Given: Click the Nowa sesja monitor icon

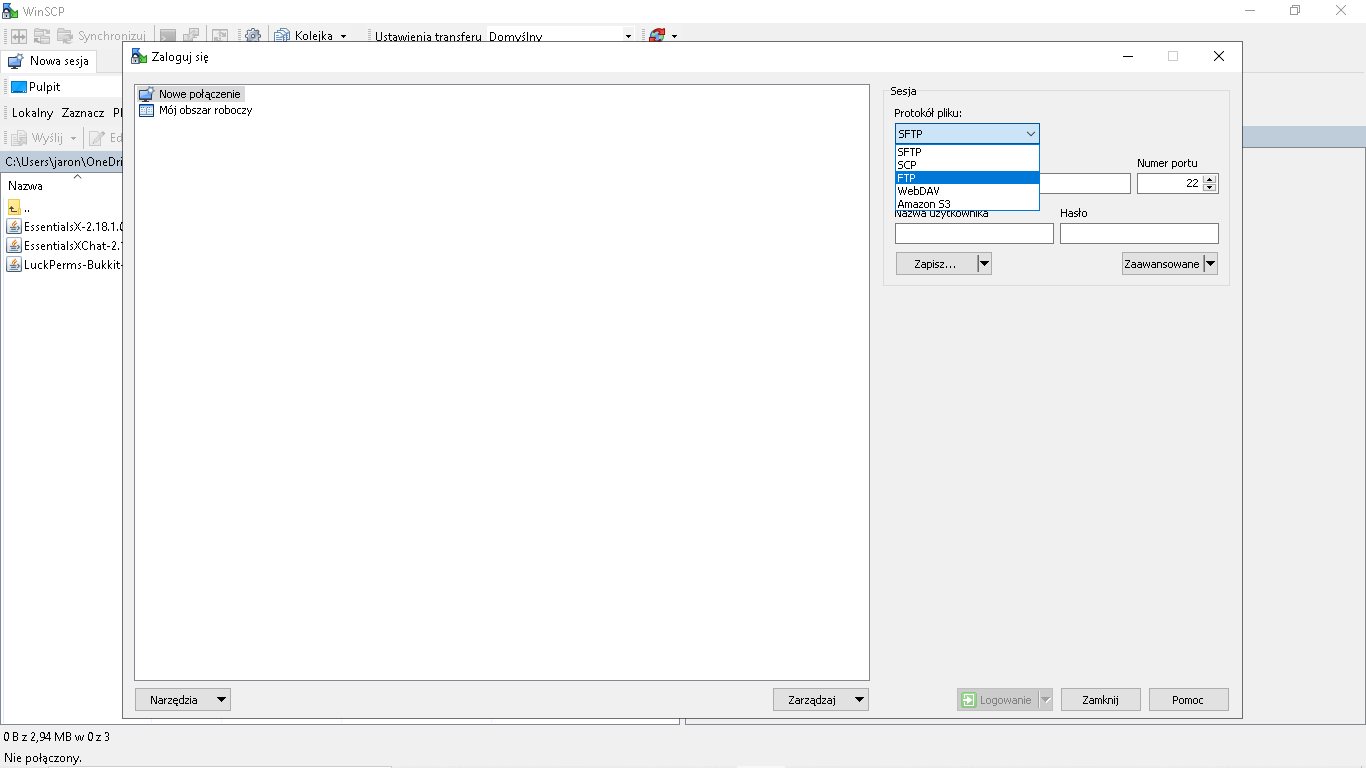Looking at the screenshot, I should (x=16, y=61).
